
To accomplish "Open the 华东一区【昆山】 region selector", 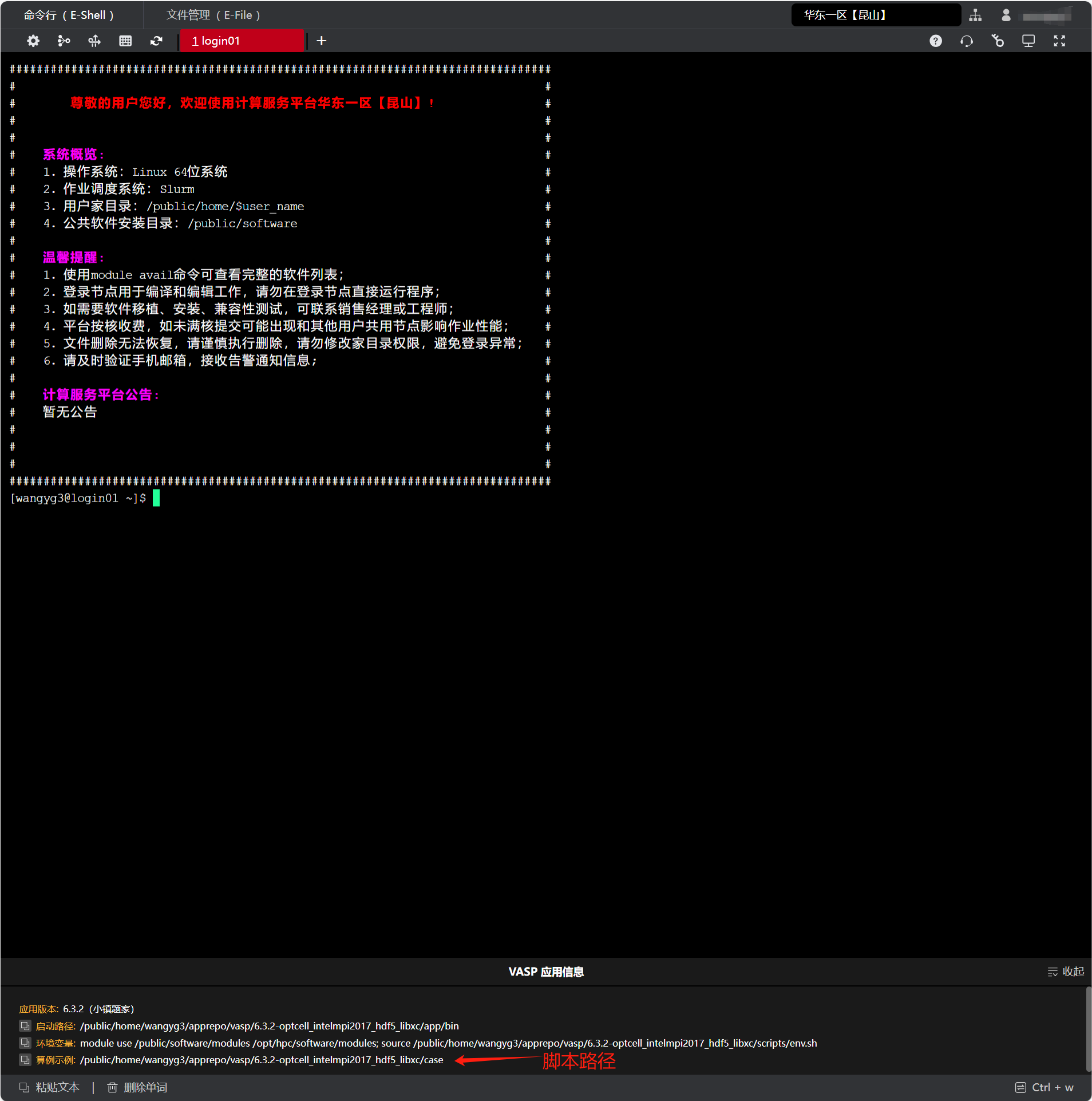I will [876, 15].
